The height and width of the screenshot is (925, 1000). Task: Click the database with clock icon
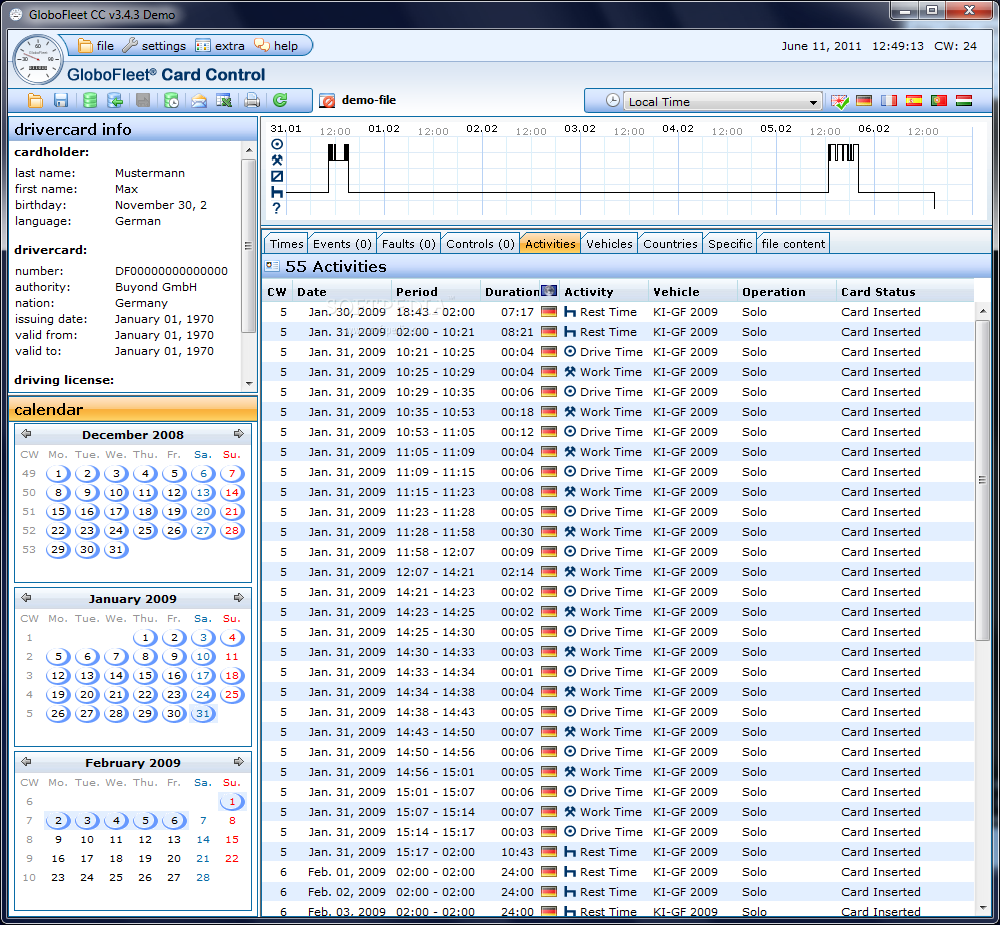(171, 101)
